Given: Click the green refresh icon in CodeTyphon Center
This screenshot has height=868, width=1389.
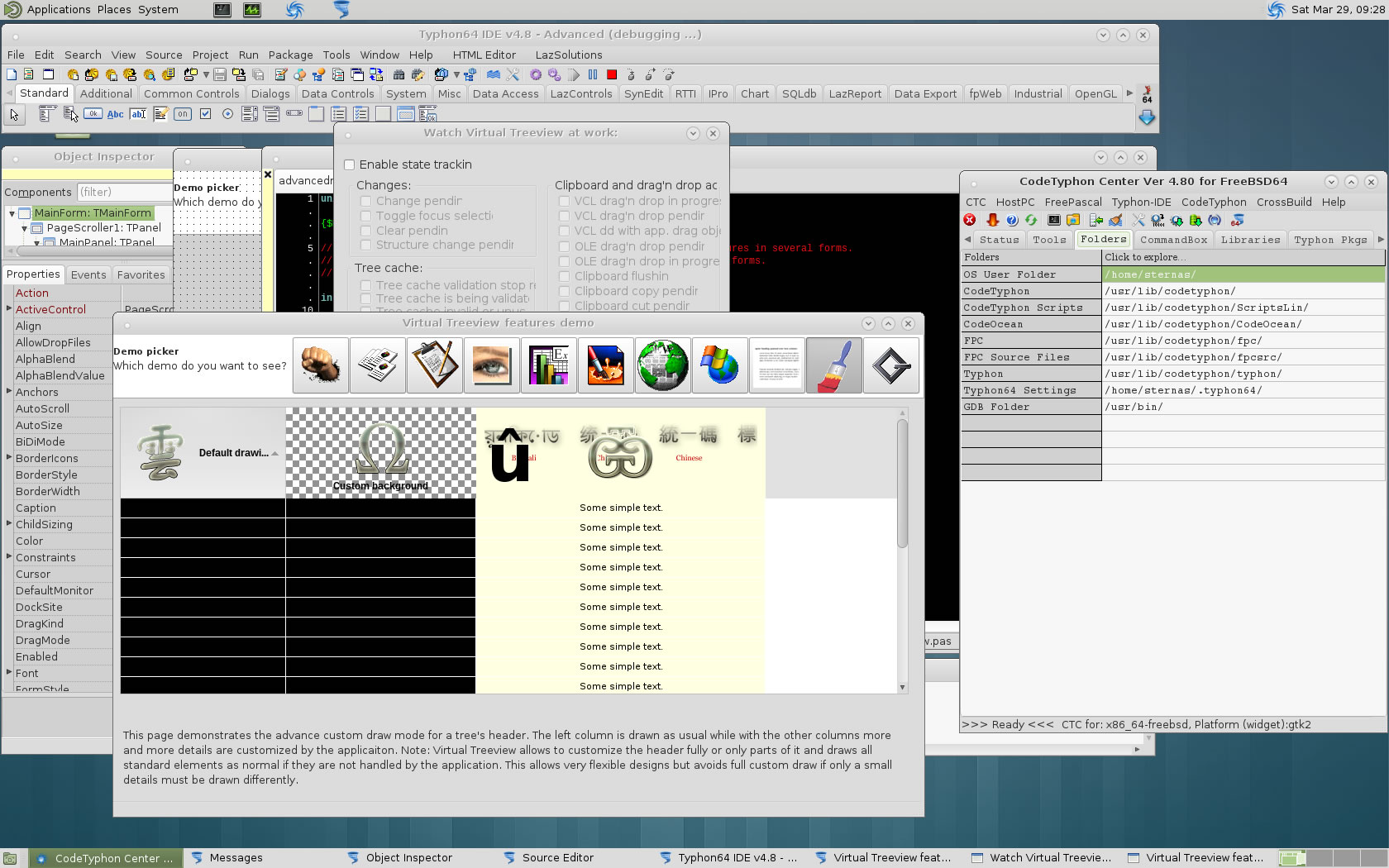Looking at the screenshot, I should 1031,220.
